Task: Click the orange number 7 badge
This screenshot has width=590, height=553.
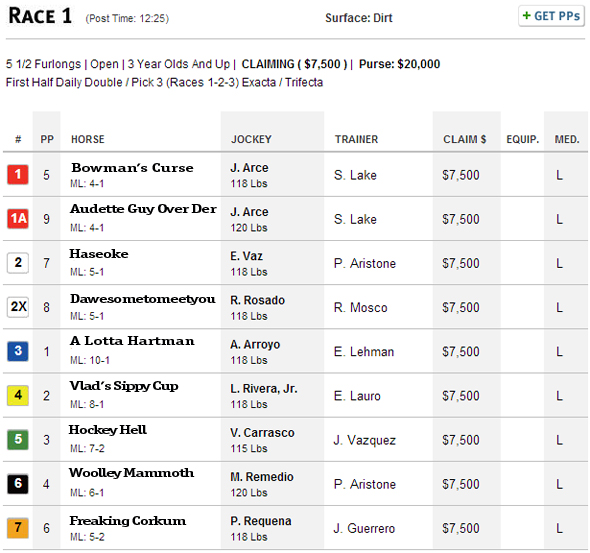Action: point(18,528)
